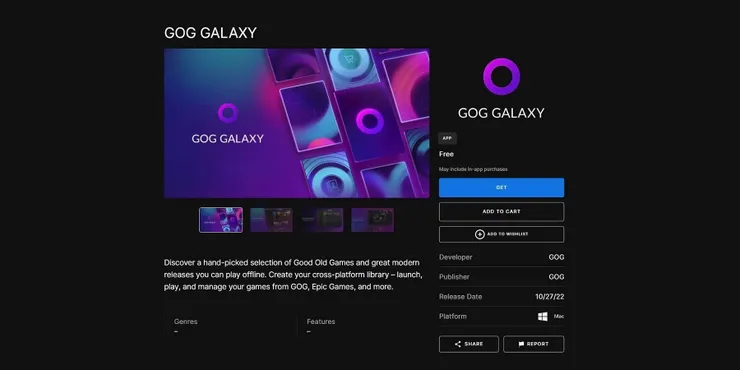Click the report flag icon
This screenshot has width=740, height=370.
pyautogui.click(x=521, y=344)
